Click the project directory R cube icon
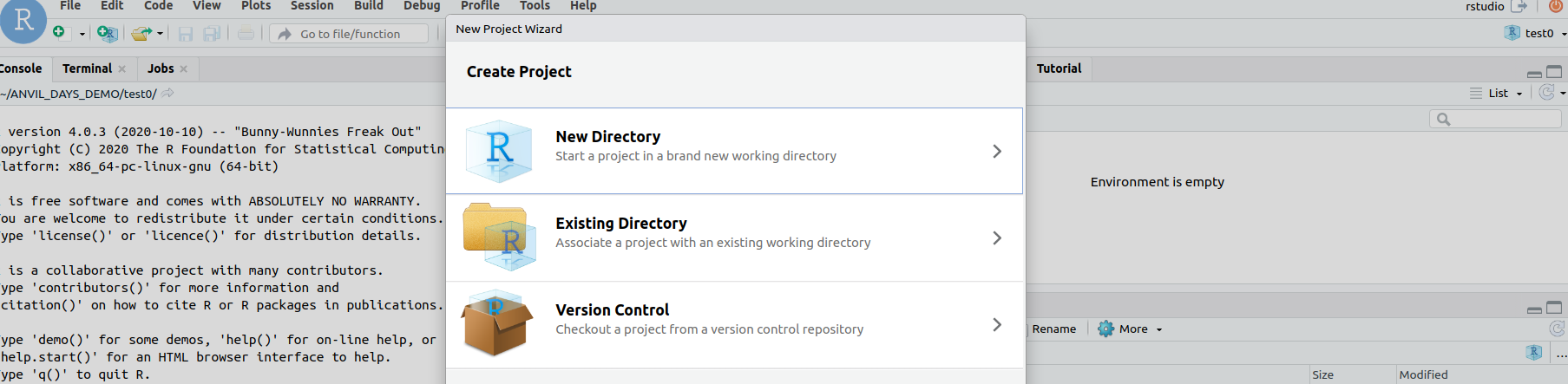1568x384 pixels. point(1534,352)
